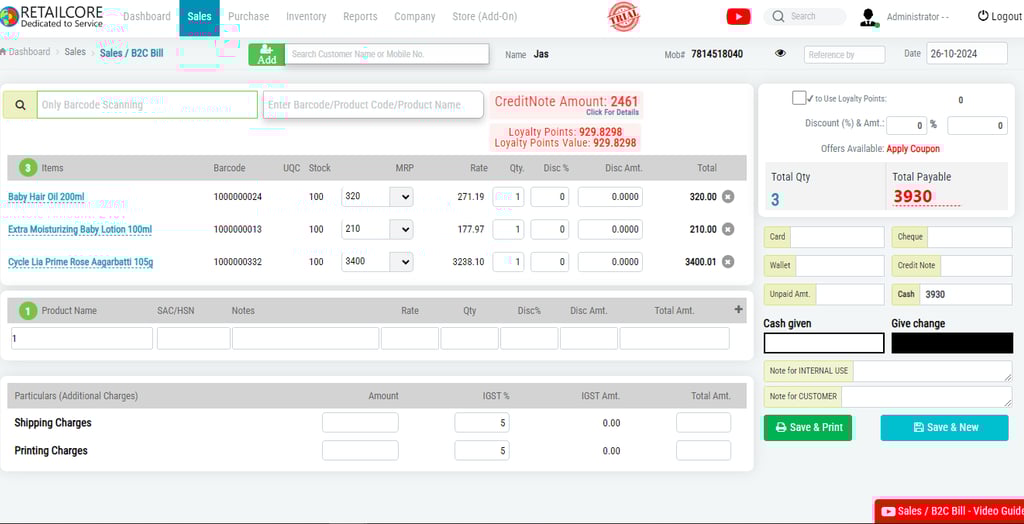The height and width of the screenshot is (524, 1024).
Task: Open the Sales / B2C Bill video guide
Action: coord(950,511)
